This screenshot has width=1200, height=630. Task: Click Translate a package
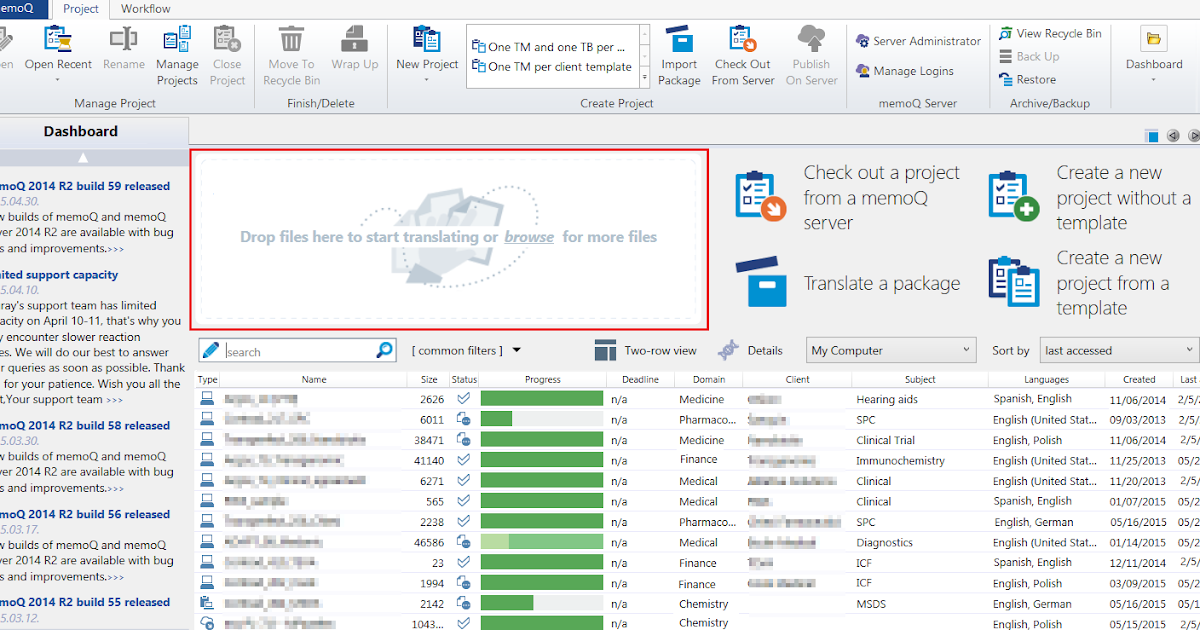coord(848,283)
